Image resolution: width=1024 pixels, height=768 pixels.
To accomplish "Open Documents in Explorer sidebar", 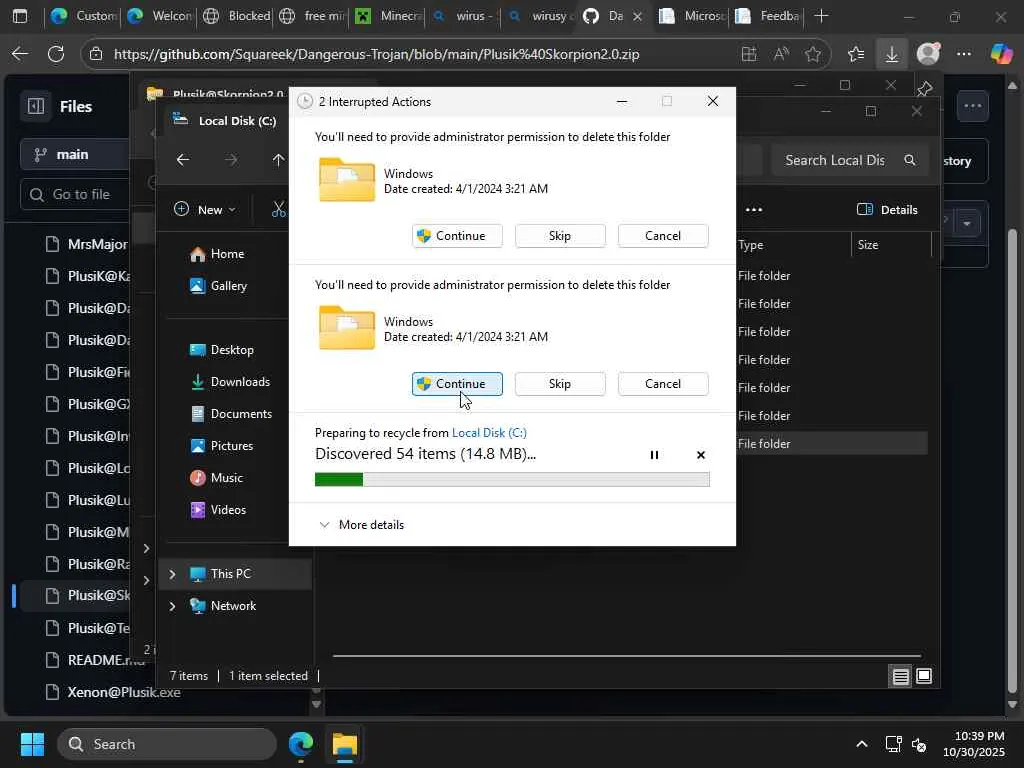I will (x=230, y=414).
